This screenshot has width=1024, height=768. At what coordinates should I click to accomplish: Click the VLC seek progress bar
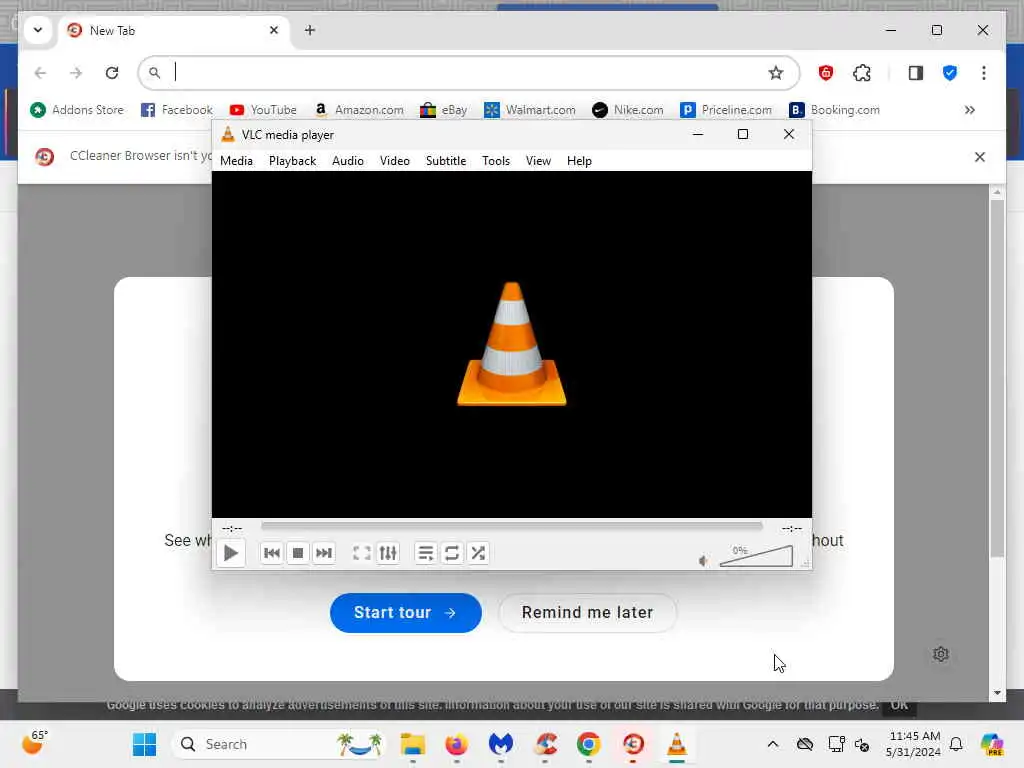coord(511,526)
